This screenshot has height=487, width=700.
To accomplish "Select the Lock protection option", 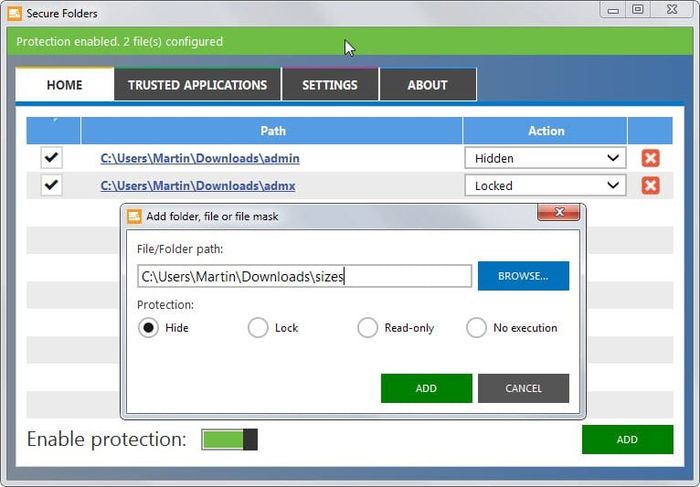I will coord(258,328).
